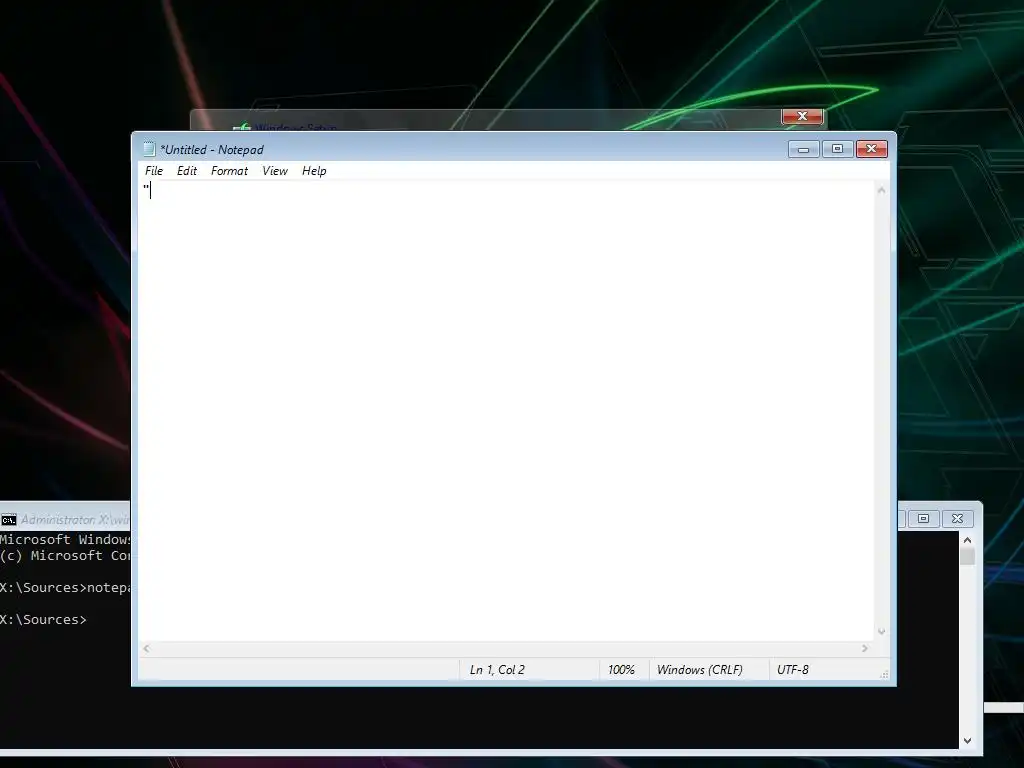
Task: Close the Untitled Notepad window
Action: pyautogui.click(x=871, y=150)
